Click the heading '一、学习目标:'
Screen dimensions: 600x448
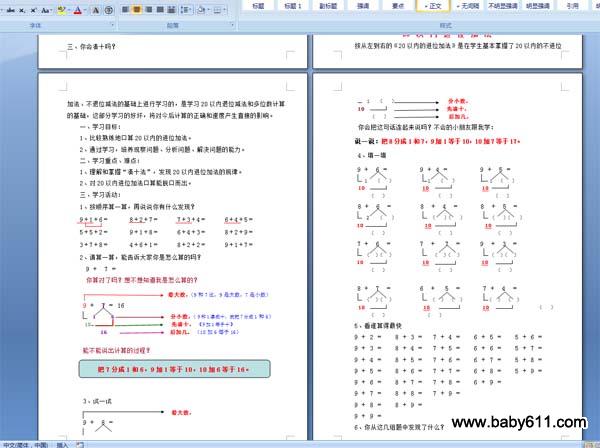[100, 127]
